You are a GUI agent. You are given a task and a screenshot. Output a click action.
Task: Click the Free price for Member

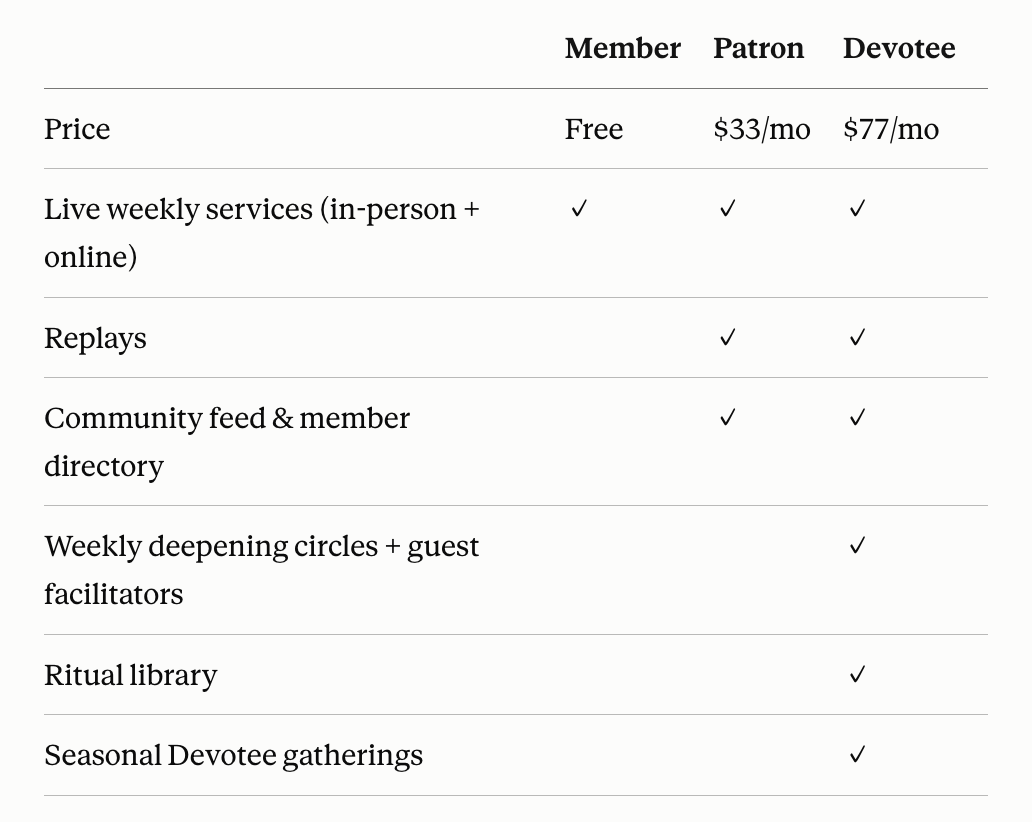594,129
